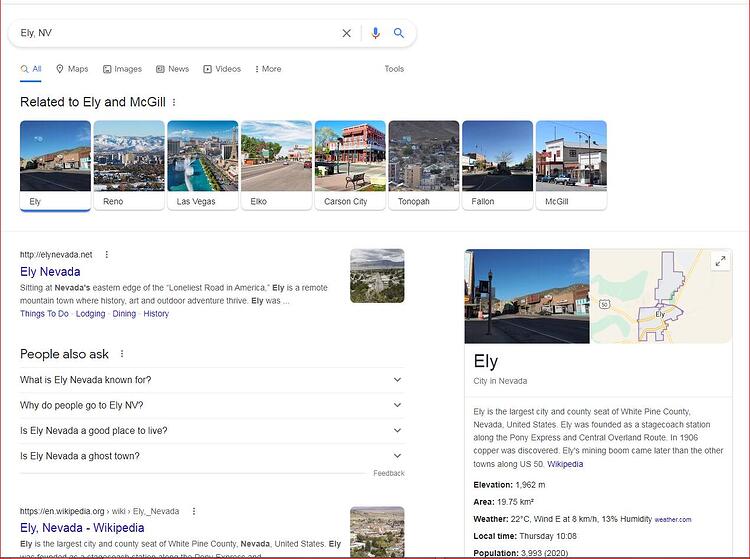Screen dimensions: 750x559
Task: Open the Ely Nevada result title
Action: [x=50, y=272]
